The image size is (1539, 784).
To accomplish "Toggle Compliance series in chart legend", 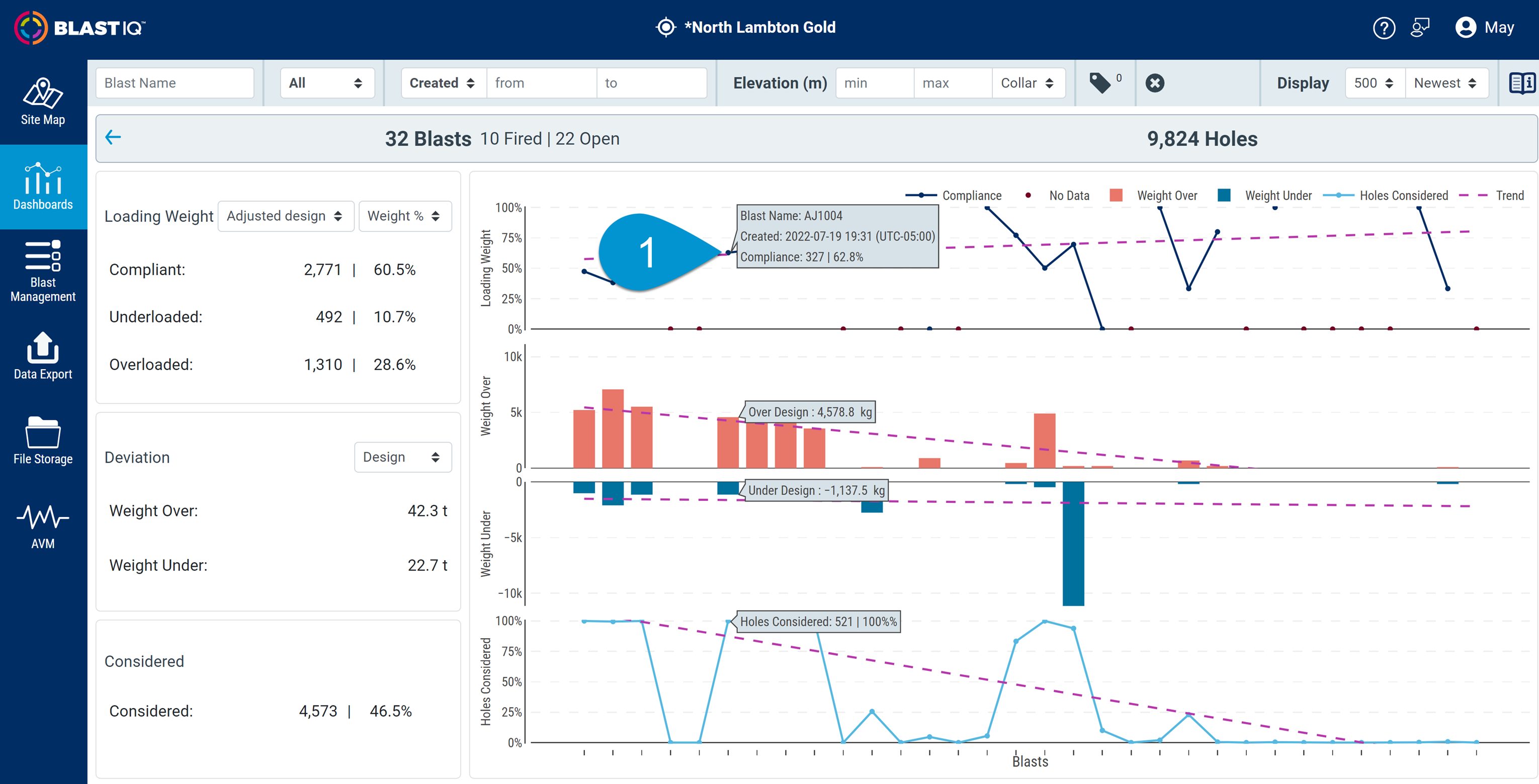I will pos(953,196).
